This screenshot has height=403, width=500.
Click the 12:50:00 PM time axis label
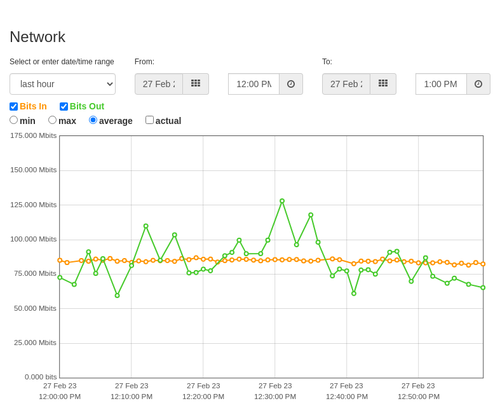tap(418, 397)
